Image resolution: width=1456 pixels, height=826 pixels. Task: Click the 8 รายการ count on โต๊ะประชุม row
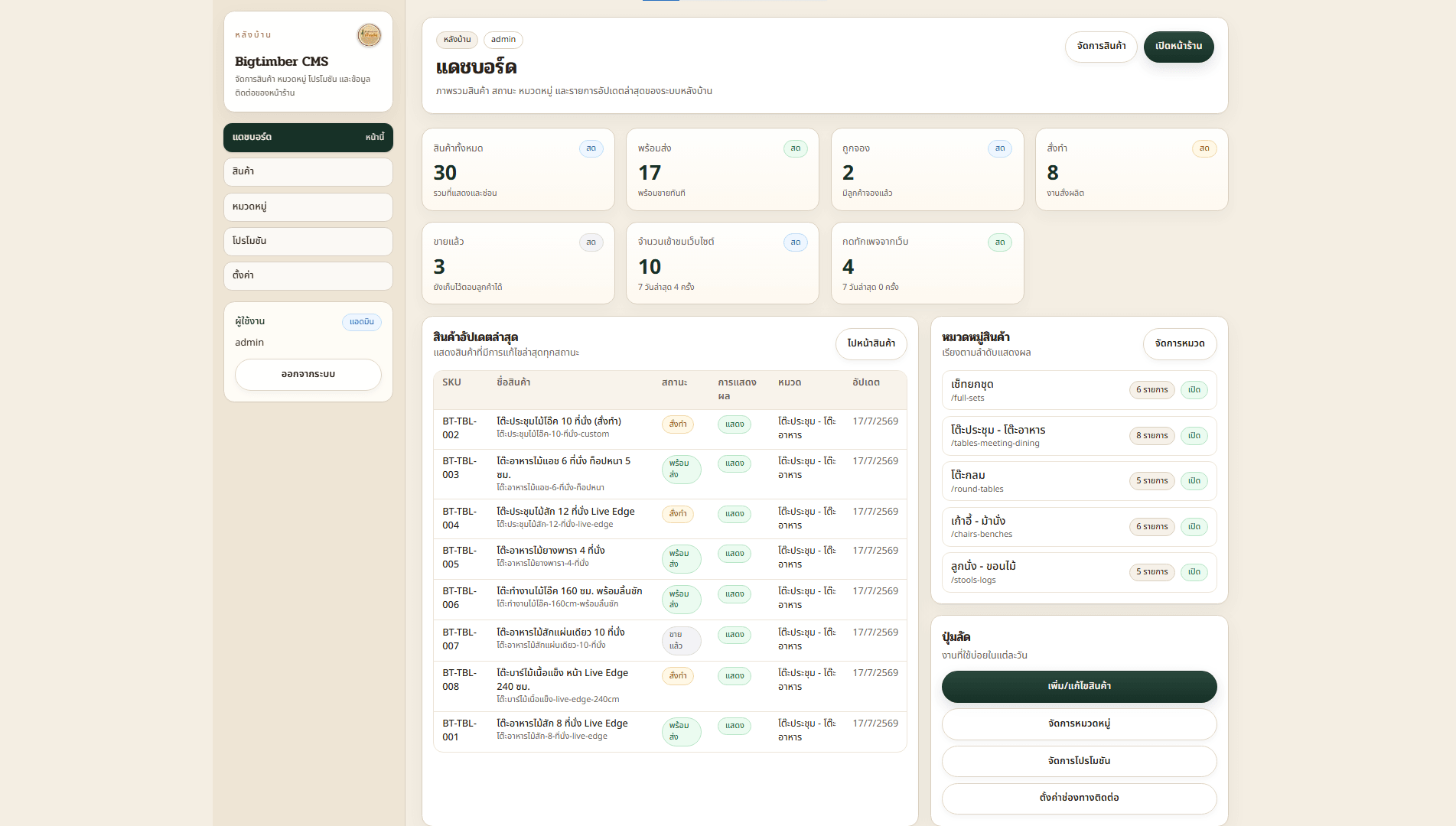pyautogui.click(x=1151, y=436)
